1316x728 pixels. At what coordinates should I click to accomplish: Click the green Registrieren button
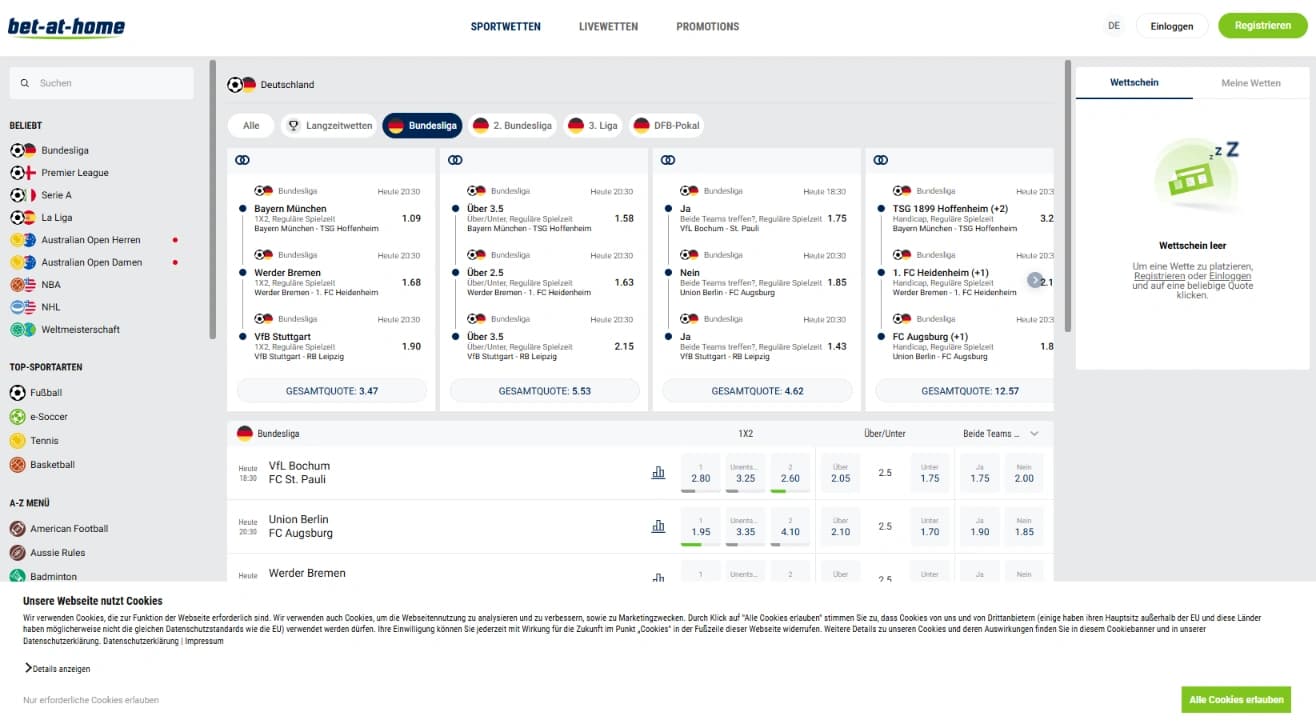[x=1262, y=26]
